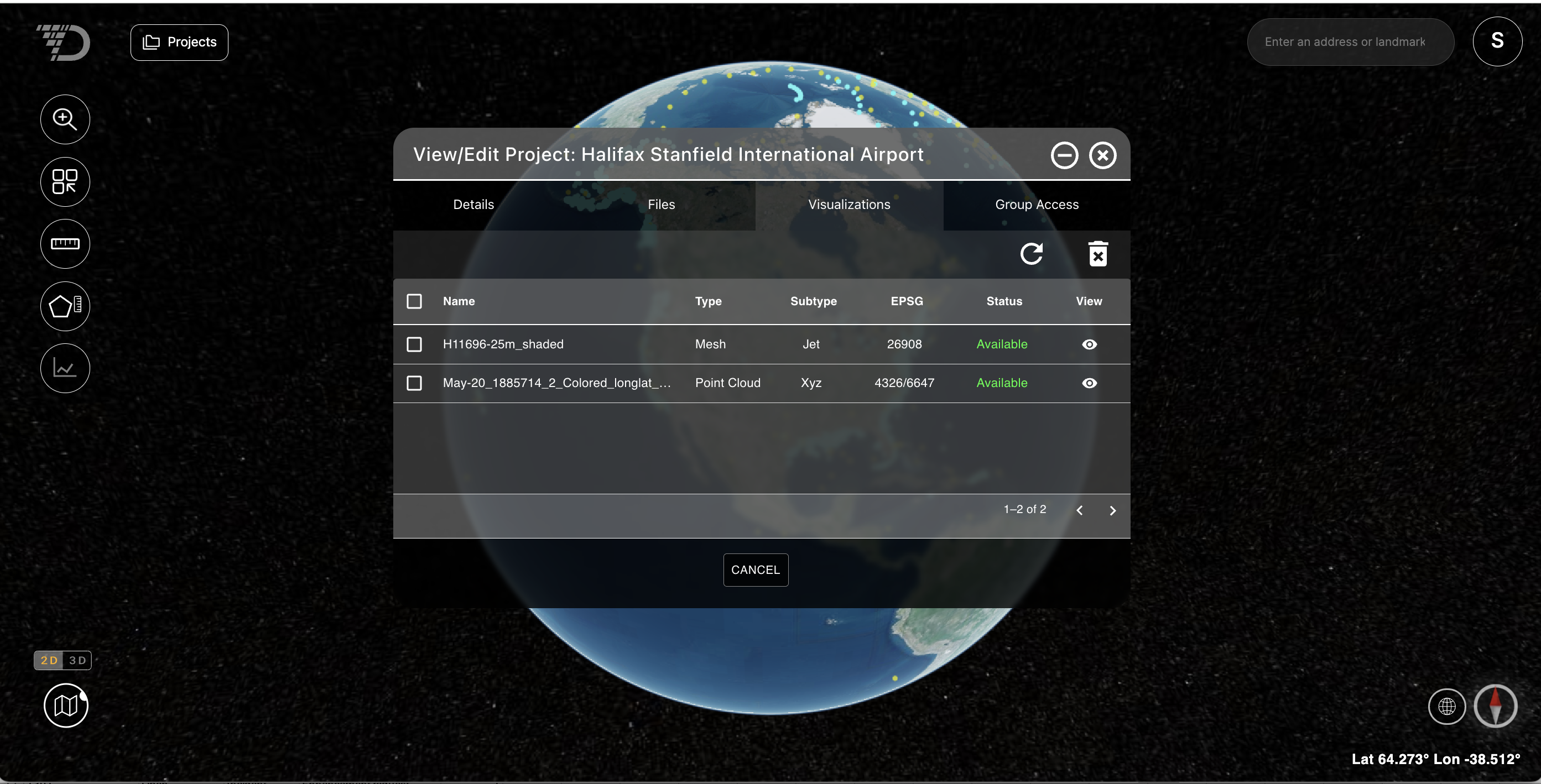Check the May-20_1885714 point cloud row checkbox

[414, 383]
